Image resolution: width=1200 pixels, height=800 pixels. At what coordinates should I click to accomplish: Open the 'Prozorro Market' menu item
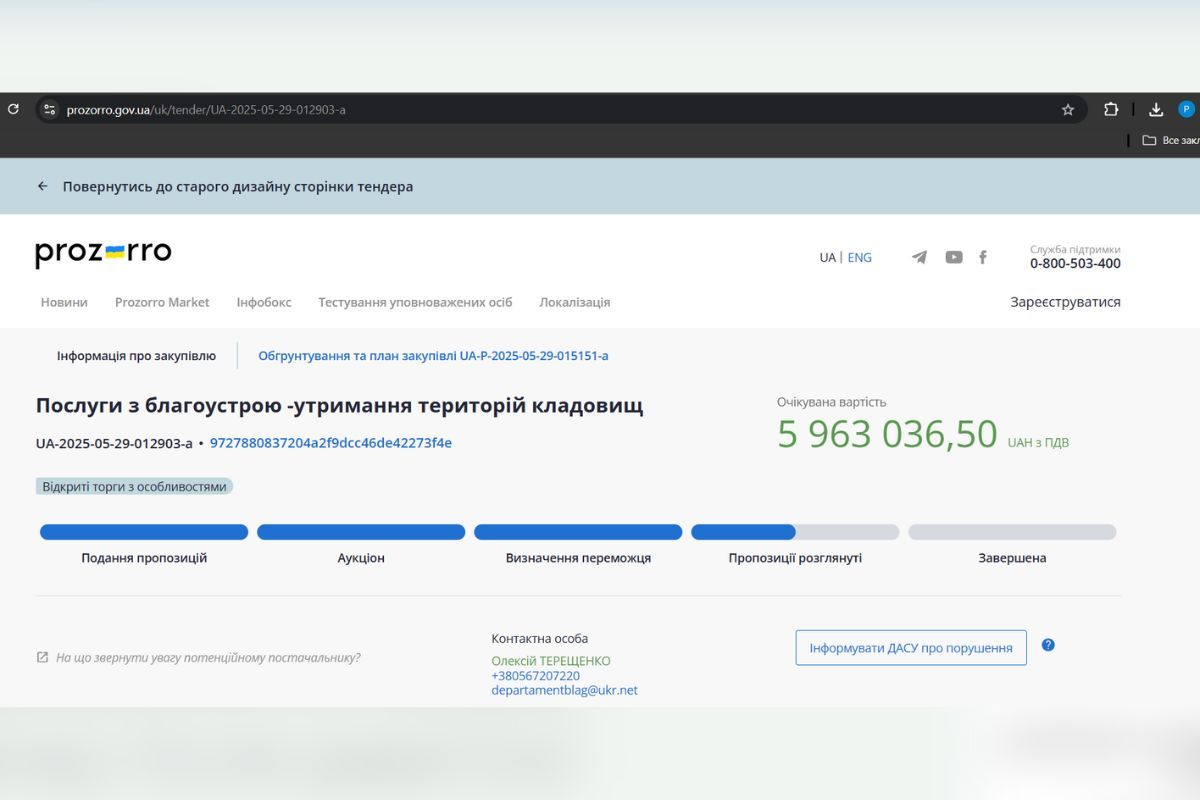[x=162, y=302]
